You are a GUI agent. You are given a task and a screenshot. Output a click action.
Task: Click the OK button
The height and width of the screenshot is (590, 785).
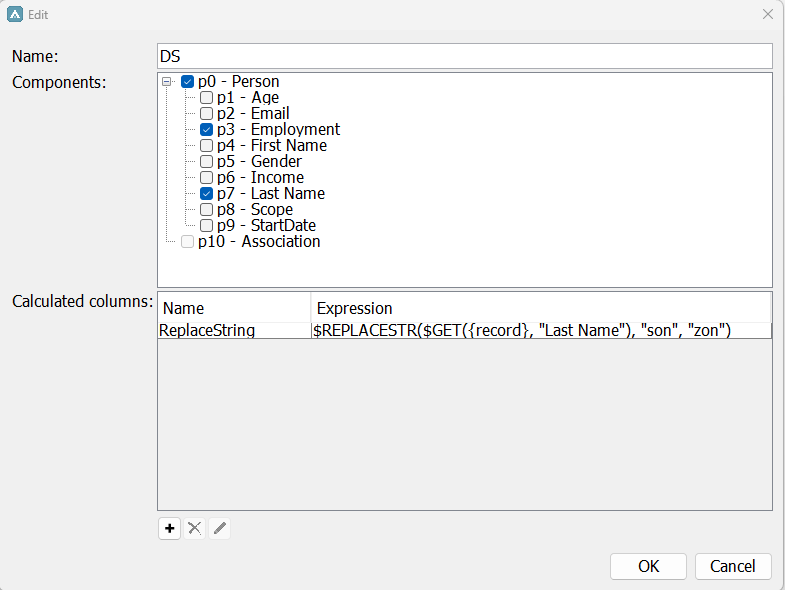(648, 566)
